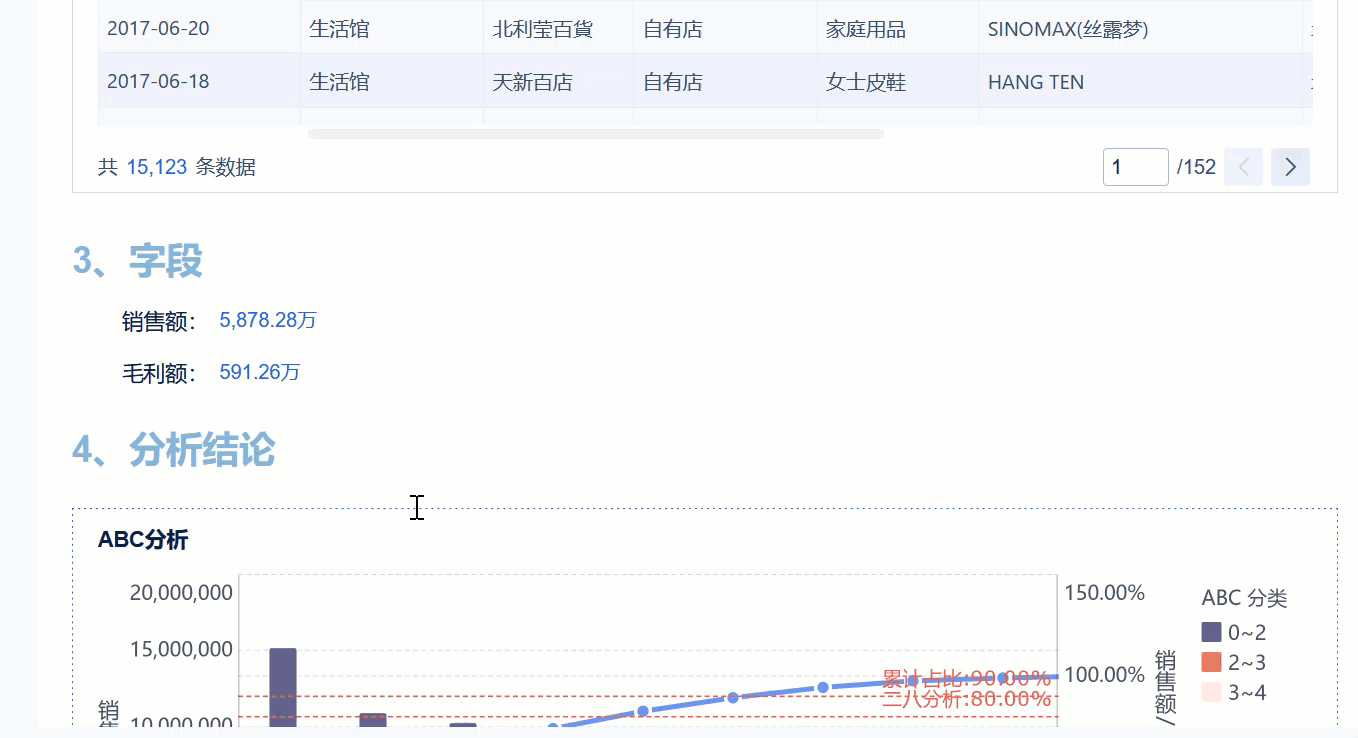
Task: Click the 4、分析结论 section heading
Action: (x=174, y=450)
